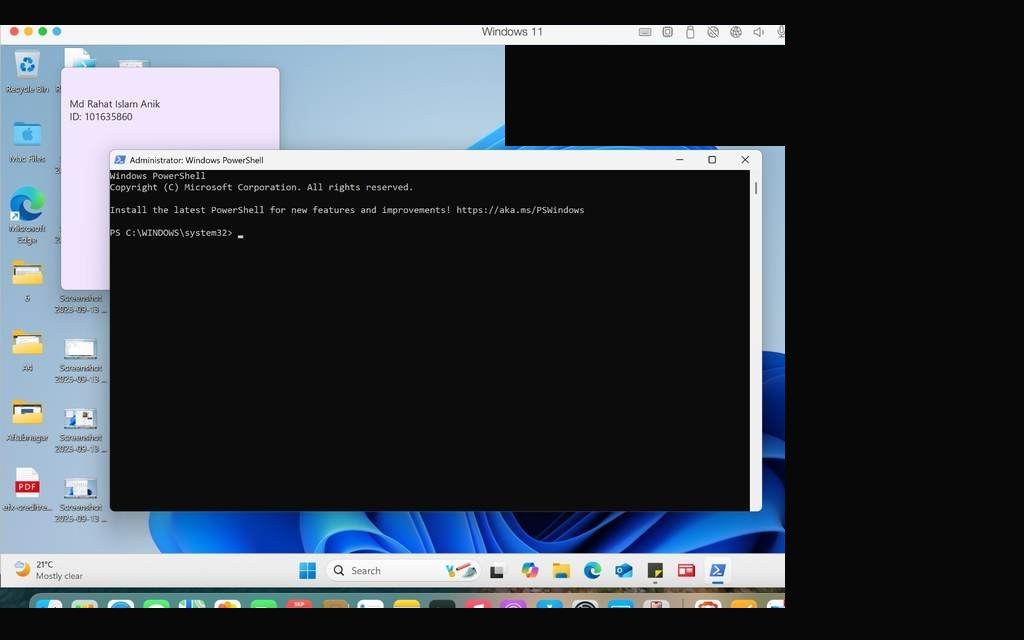Open Sticky Notes from the taskbar
The image size is (1024, 640).
(655, 571)
